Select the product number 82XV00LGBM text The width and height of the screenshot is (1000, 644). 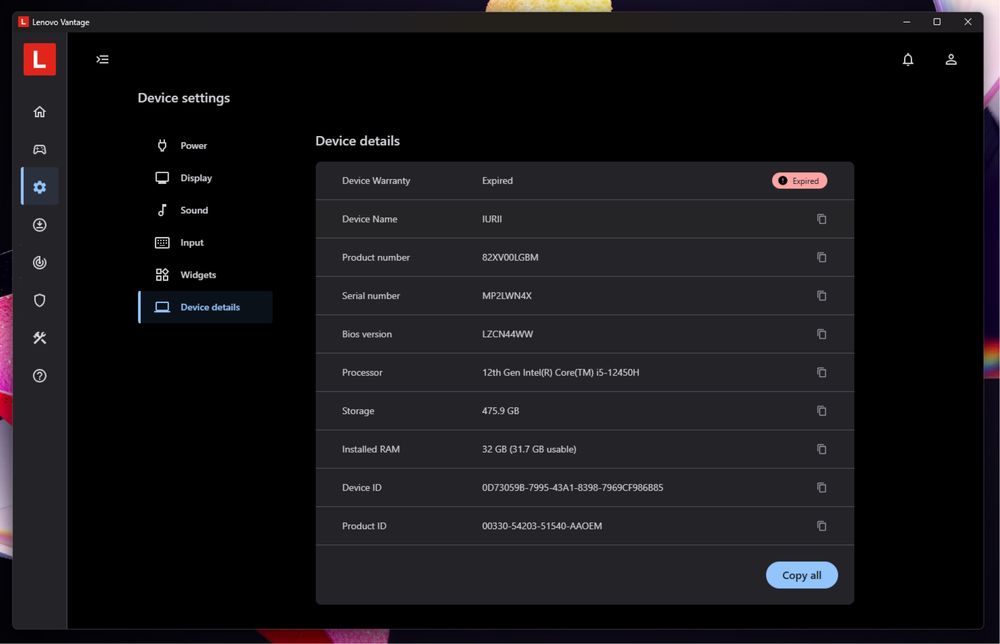(x=510, y=257)
